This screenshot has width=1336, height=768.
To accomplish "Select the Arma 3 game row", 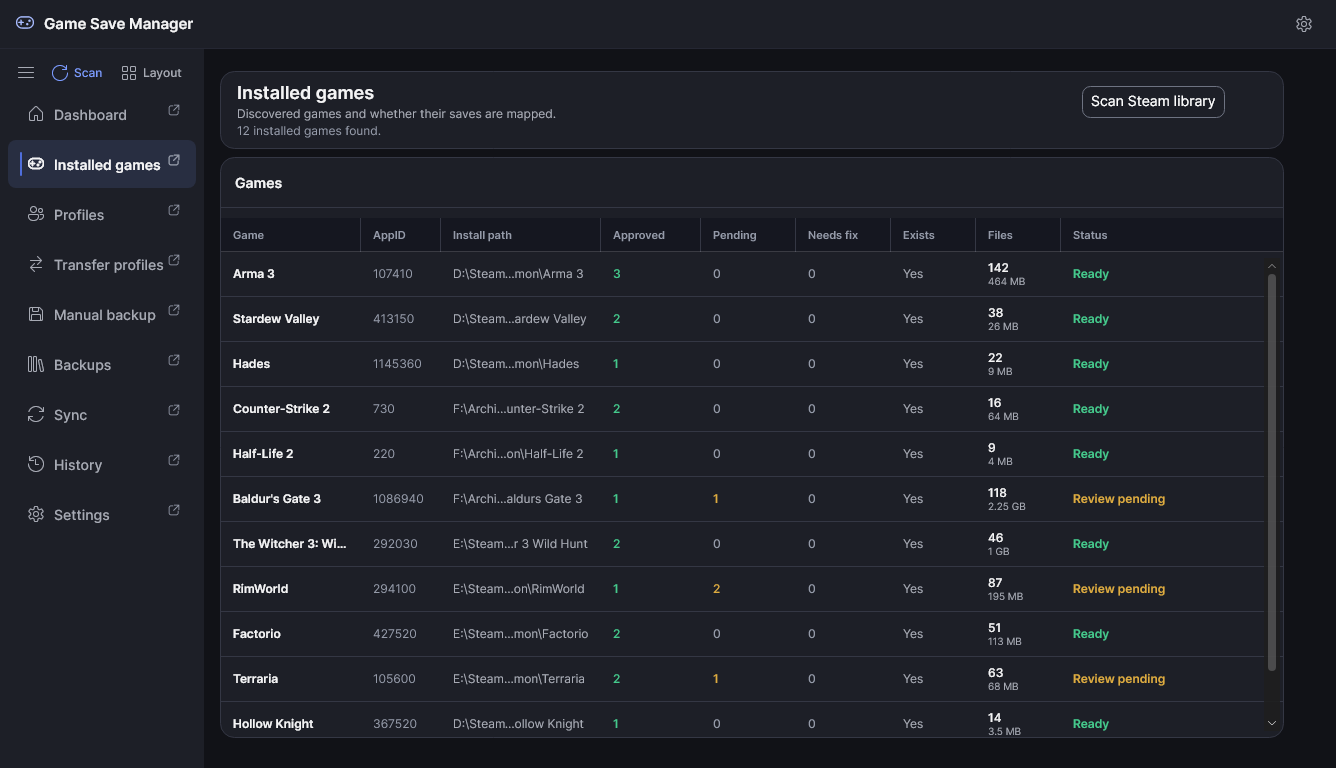I will tap(742, 274).
